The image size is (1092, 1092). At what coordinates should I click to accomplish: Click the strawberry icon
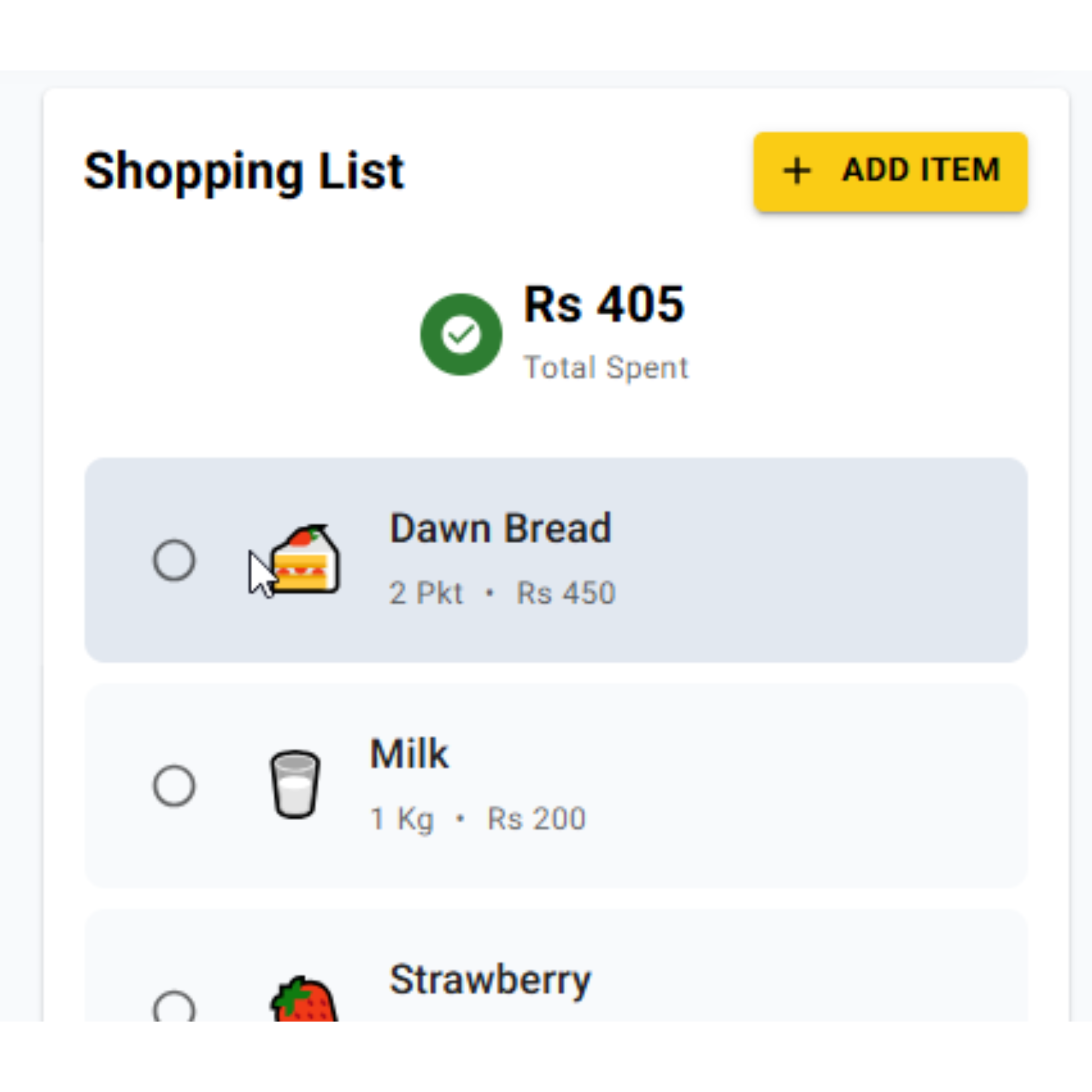[x=302, y=1012]
